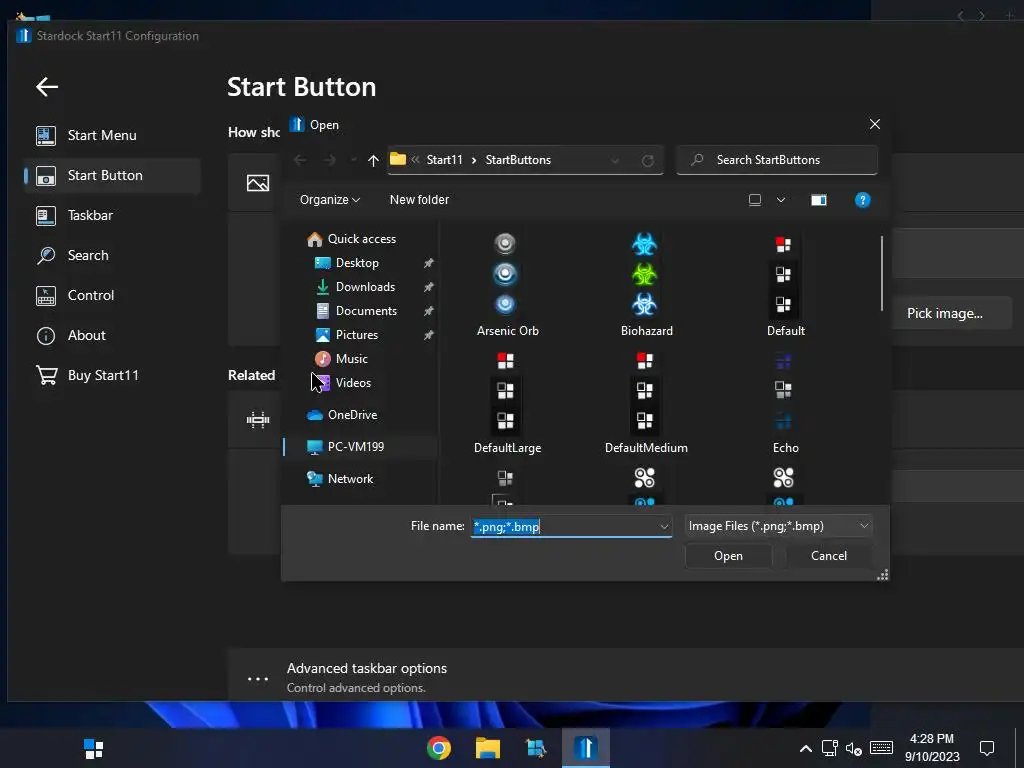Screen dimensions: 1024x768
Task: Click Start11 in the address path
Action: [x=444, y=160]
